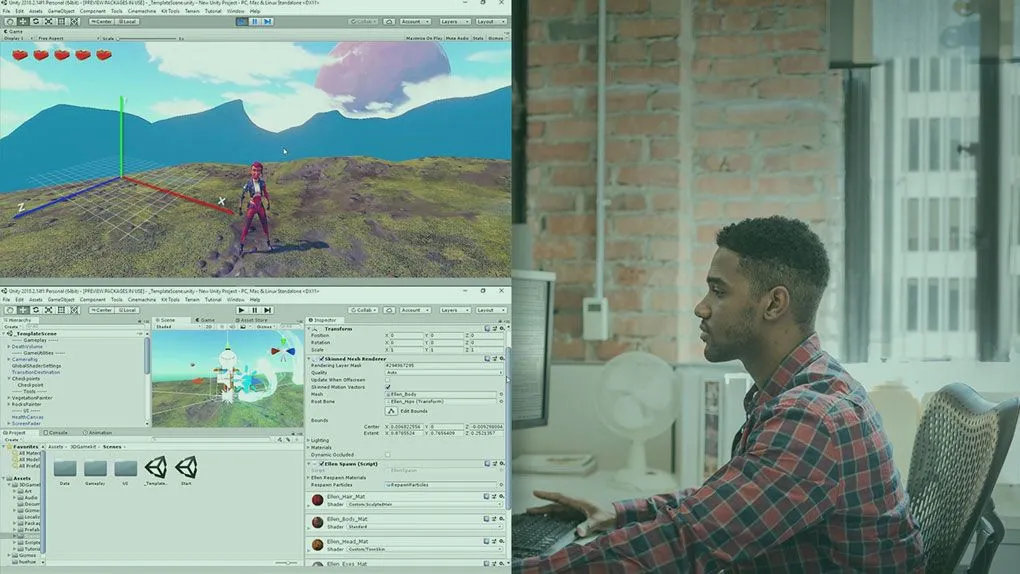Toggle Ellen Spawn script enabled checkbox

(321, 463)
